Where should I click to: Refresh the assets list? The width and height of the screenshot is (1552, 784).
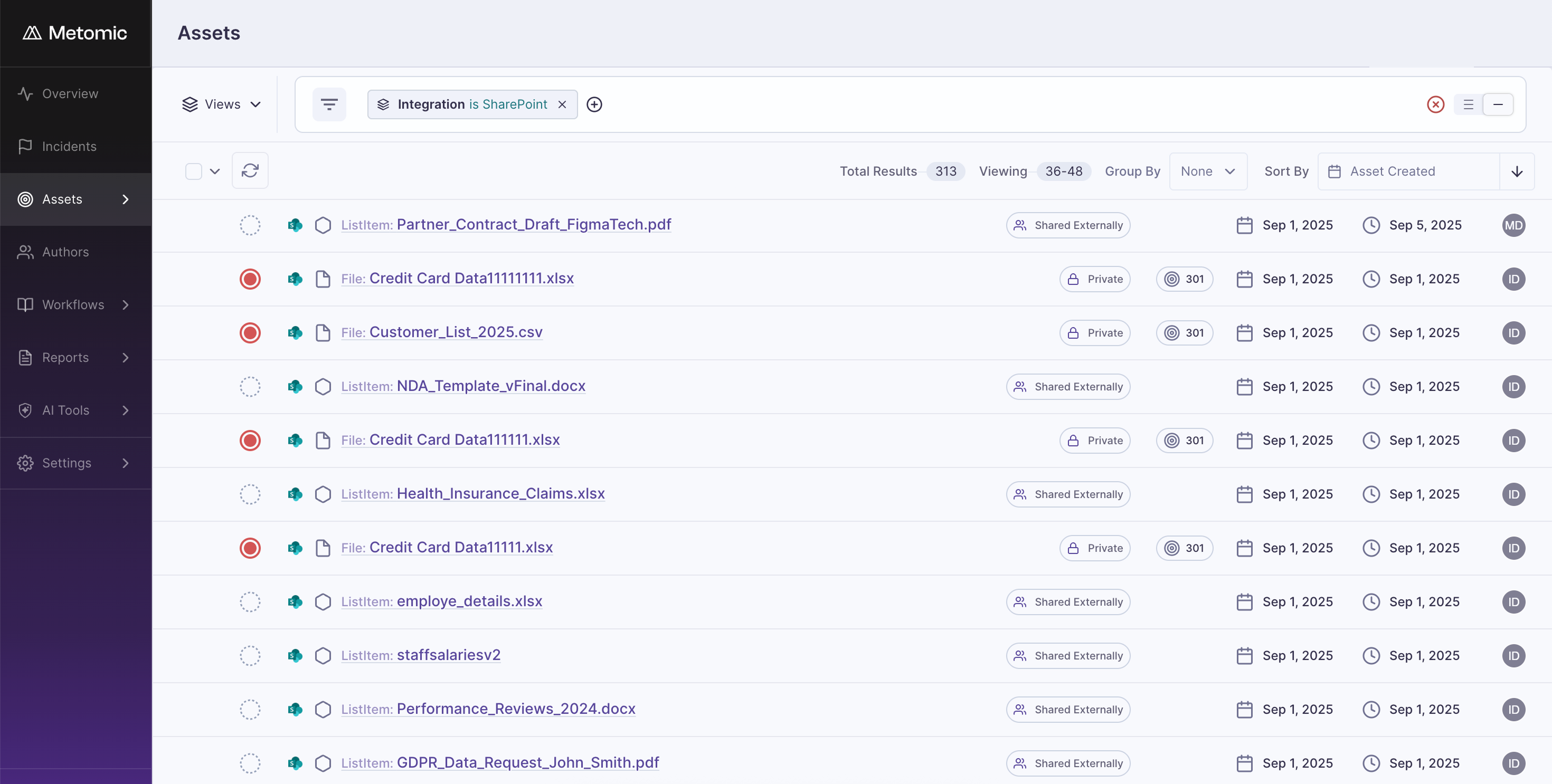[250, 171]
